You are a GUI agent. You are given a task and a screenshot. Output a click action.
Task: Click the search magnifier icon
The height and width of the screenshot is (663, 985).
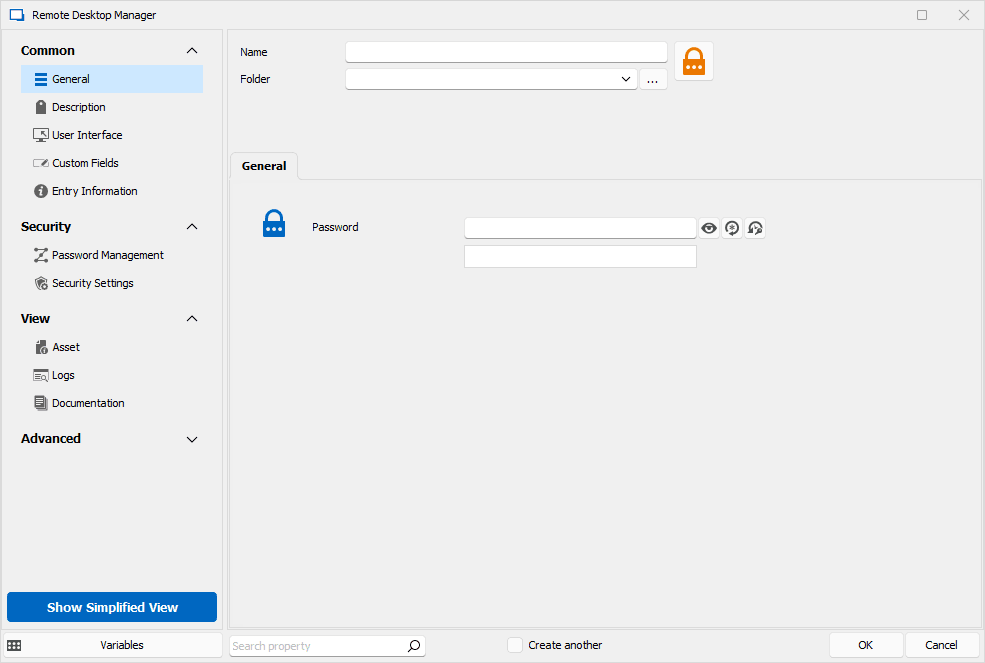(414, 645)
